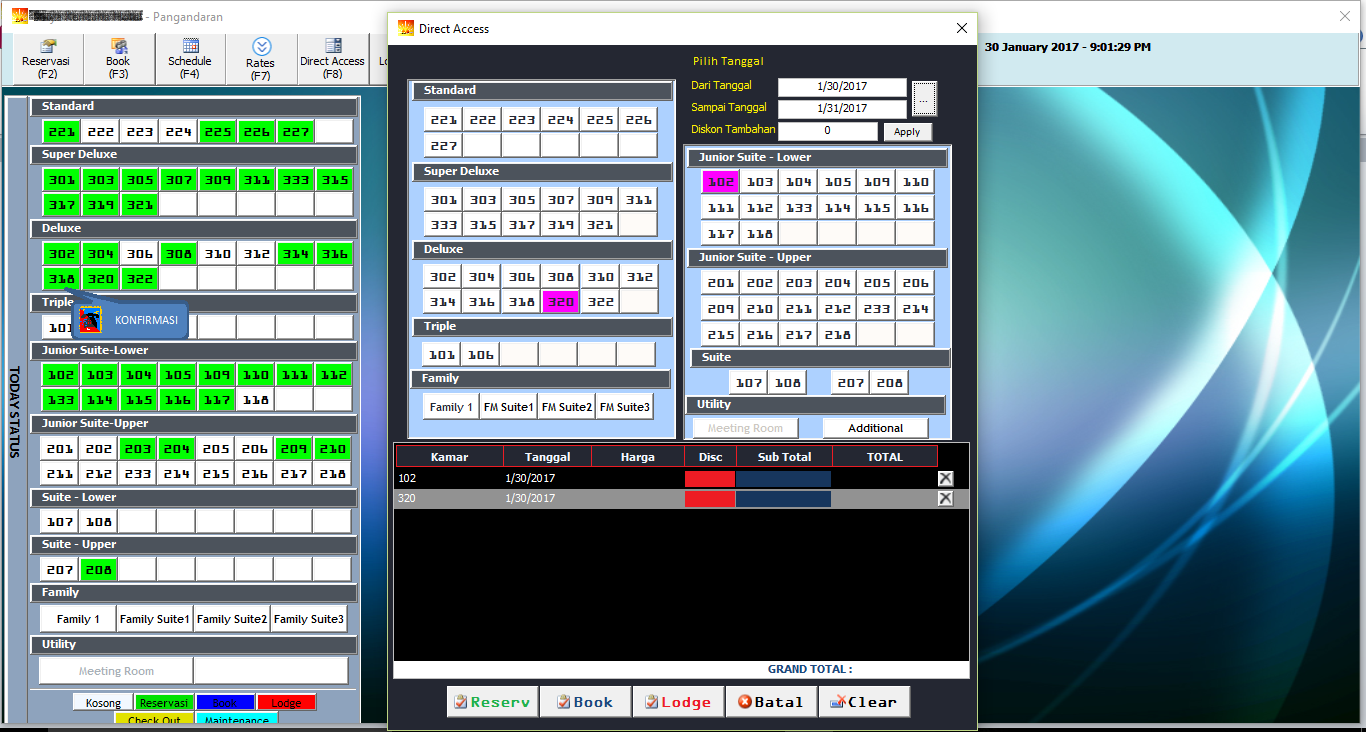Open Book (F3) from the top toolbar
Image resolution: width=1366 pixels, height=732 pixels.
119,59
